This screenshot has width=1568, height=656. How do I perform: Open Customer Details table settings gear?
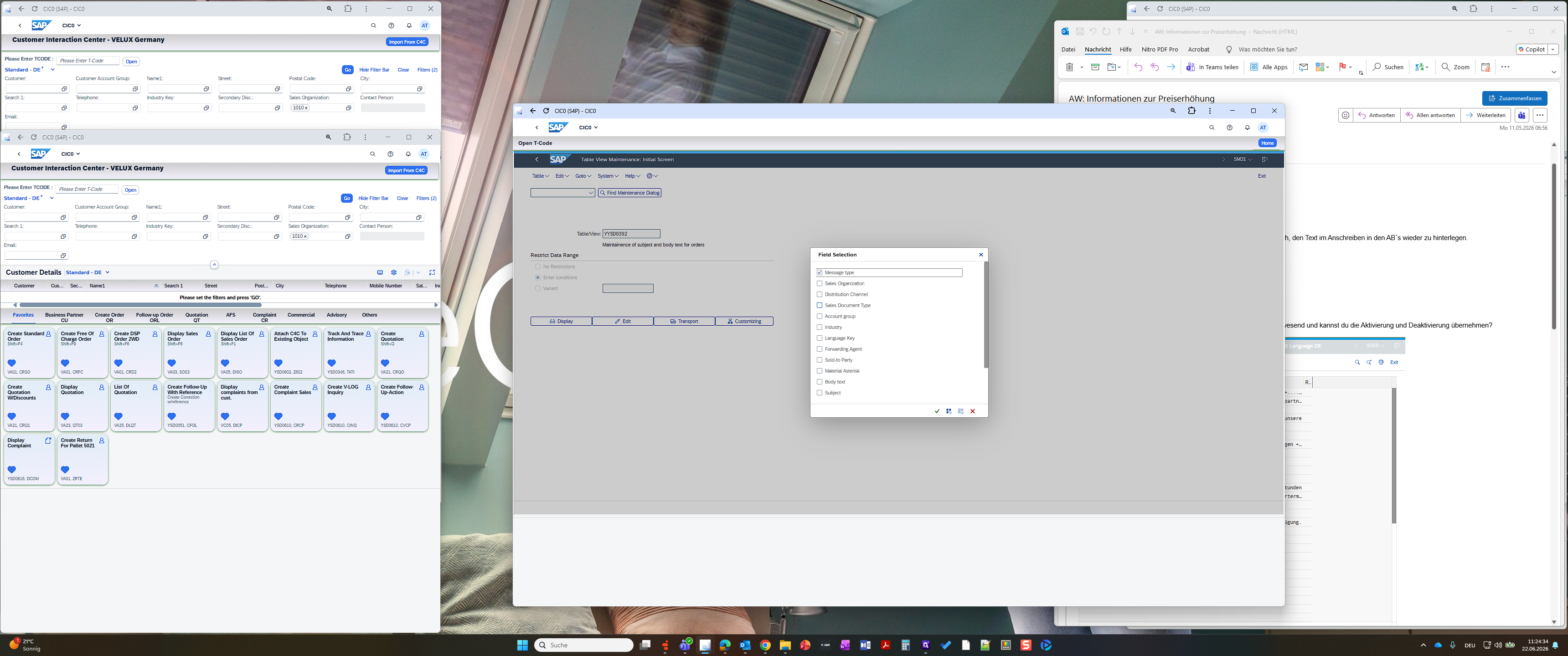[x=394, y=272]
